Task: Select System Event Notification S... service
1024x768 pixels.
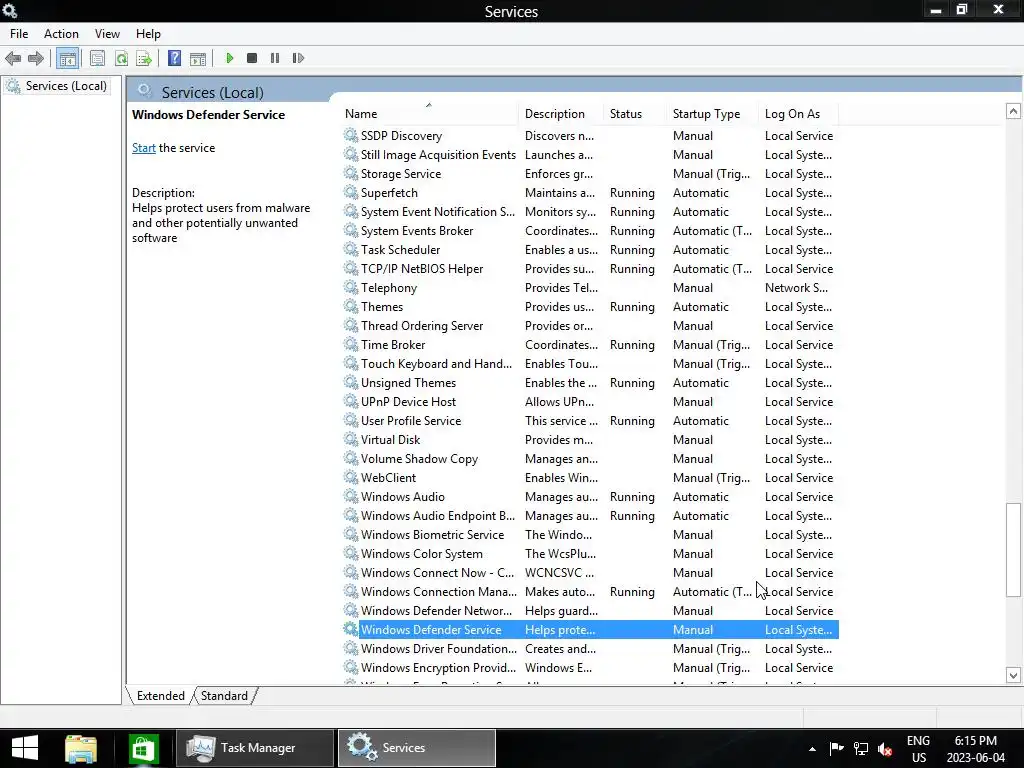Action: pyautogui.click(x=438, y=212)
